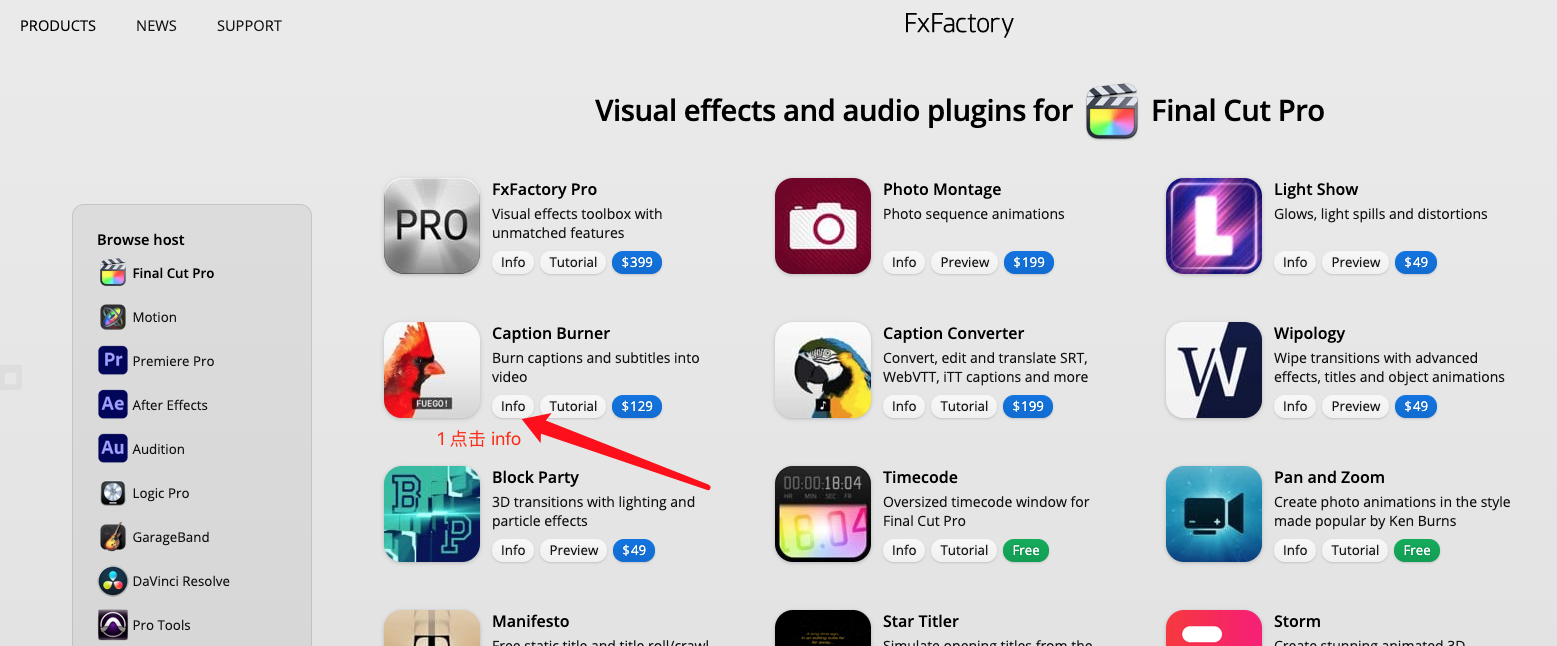1557x646 pixels.
Task: Open the Caption Converter parrot icon
Action: [x=823, y=370]
